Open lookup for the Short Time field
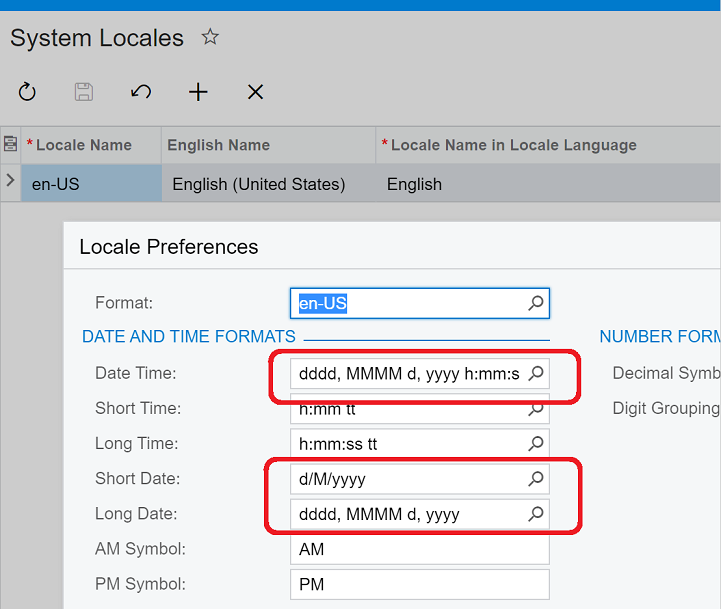This screenshot has height=609, width=721. 536,408
